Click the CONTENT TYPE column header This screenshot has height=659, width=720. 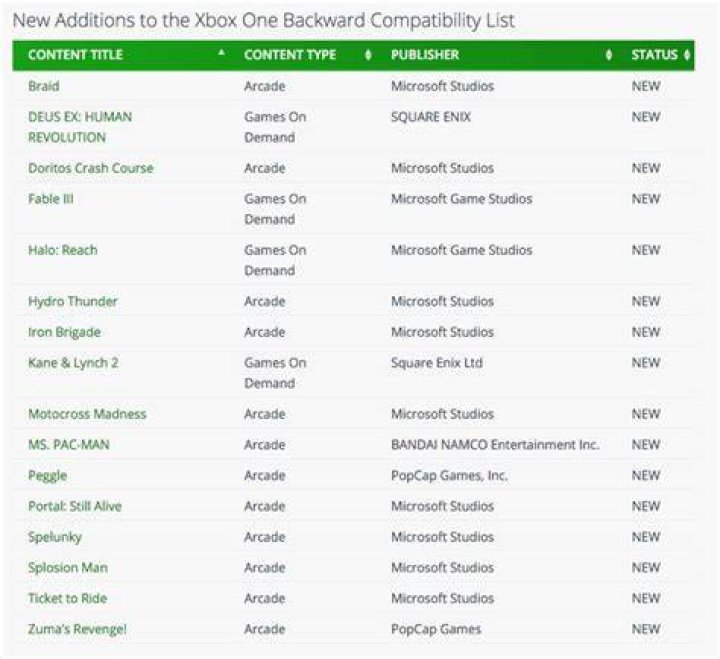(290, 55)
